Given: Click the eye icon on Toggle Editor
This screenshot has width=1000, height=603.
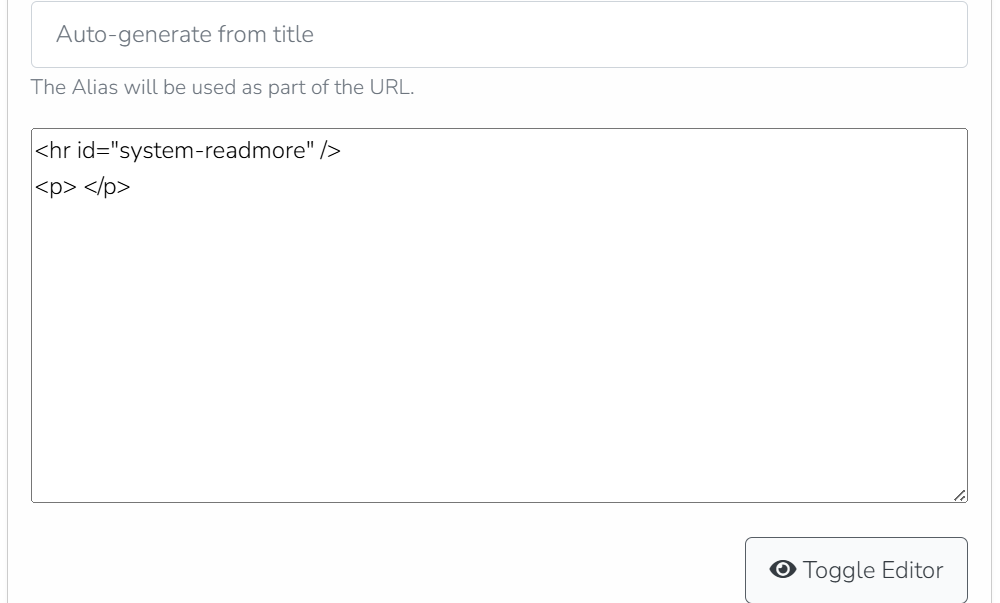Looking at the screenshot, I should (783, 569).
